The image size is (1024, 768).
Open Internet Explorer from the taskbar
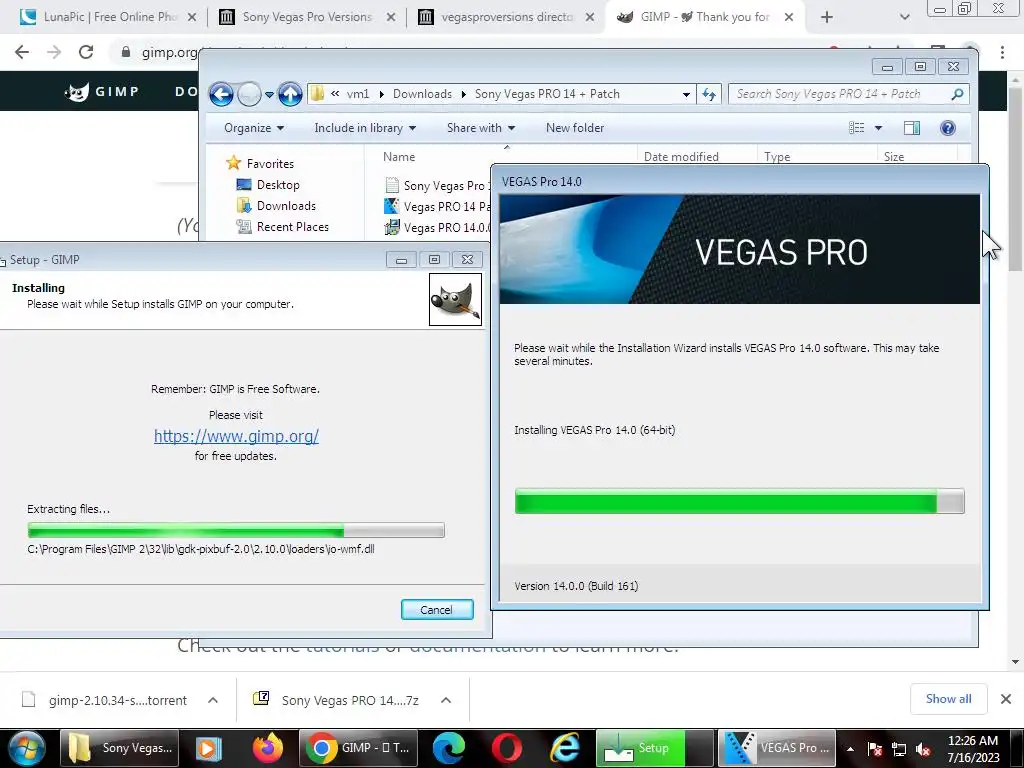click(x=564, y=748)
